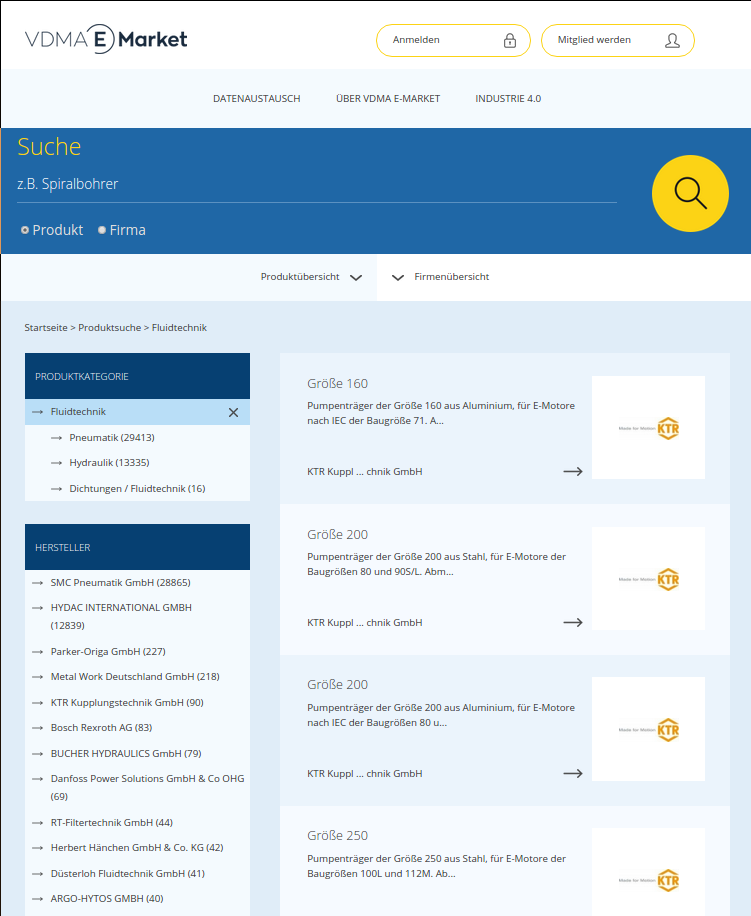
Task: Filter by Dichtungen / Fluidtechnik (16)
Action: [137, 488]
